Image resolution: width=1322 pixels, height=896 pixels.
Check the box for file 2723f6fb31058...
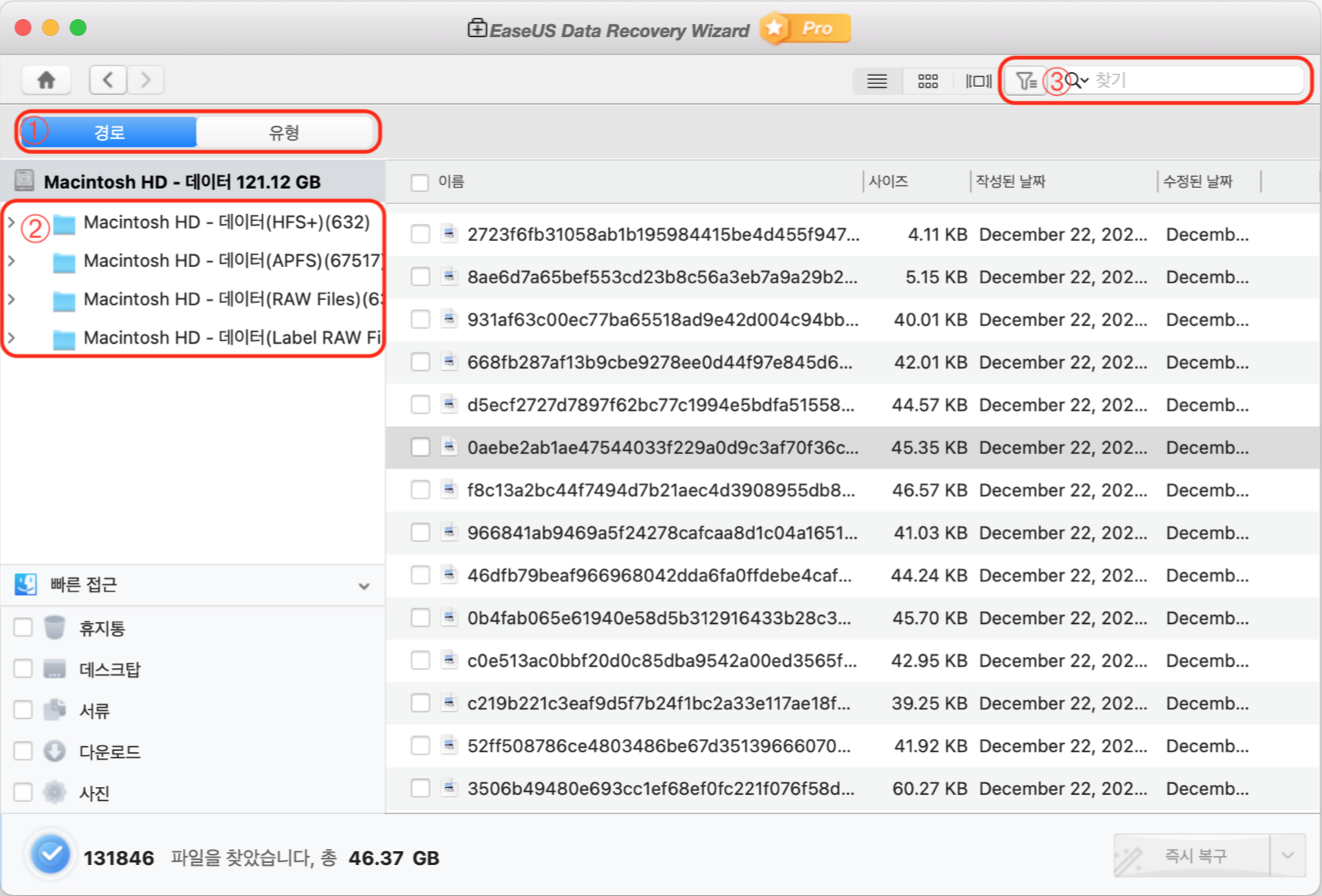420,235
